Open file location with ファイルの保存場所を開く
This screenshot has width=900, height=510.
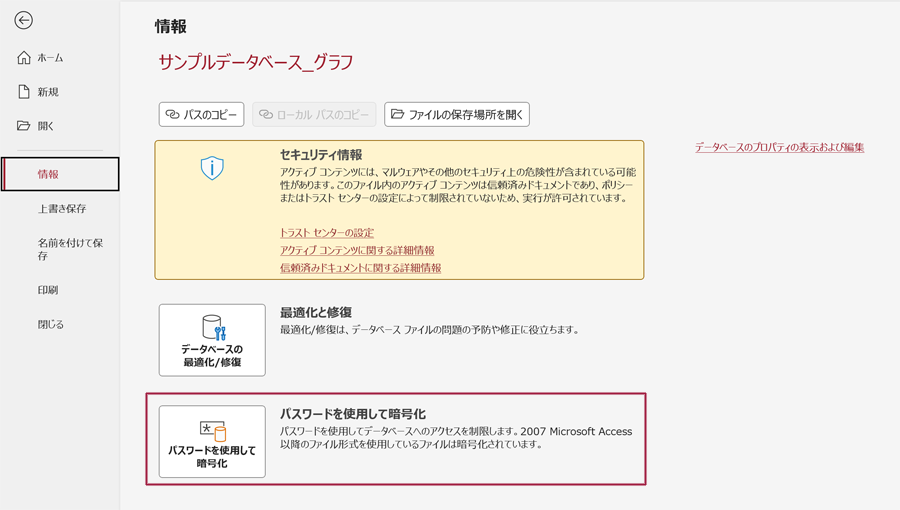point(457,115)
